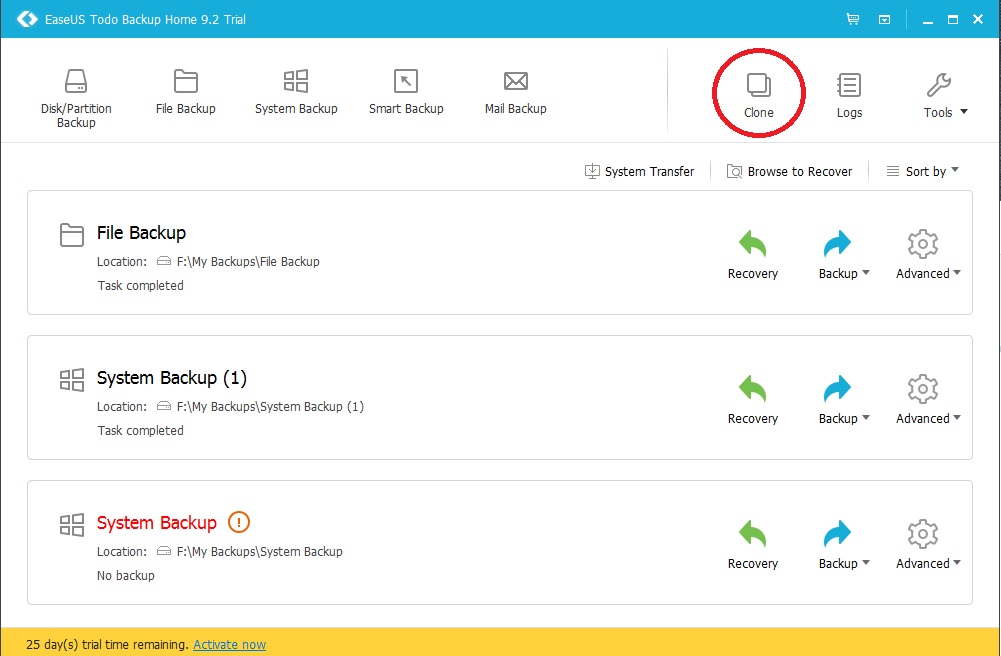Open System Transfer
Screen dimensions: 1001x656
639,171
